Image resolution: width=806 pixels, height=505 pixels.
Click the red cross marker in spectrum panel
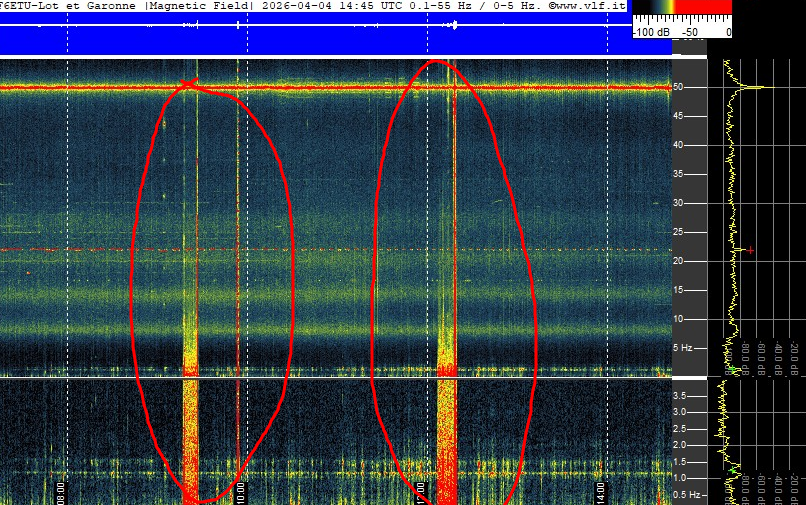click(750, 250)
